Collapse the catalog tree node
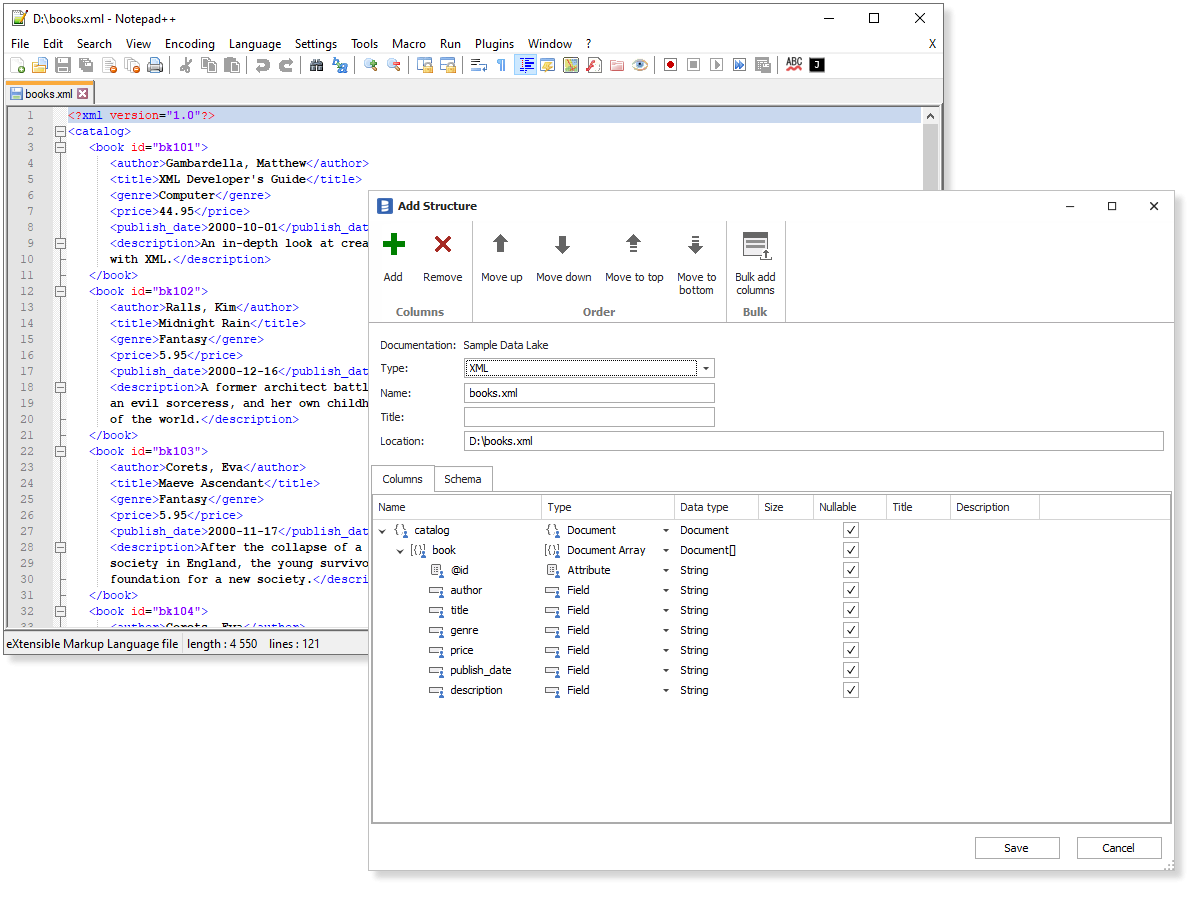Screen dimensions: 1200x900 382,531
